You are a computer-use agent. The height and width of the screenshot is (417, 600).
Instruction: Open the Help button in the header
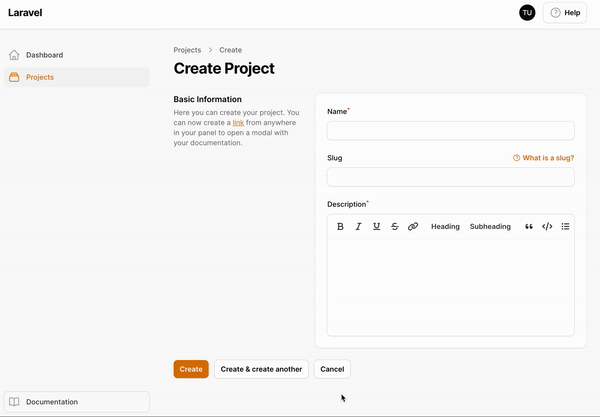tap(565, 13)
